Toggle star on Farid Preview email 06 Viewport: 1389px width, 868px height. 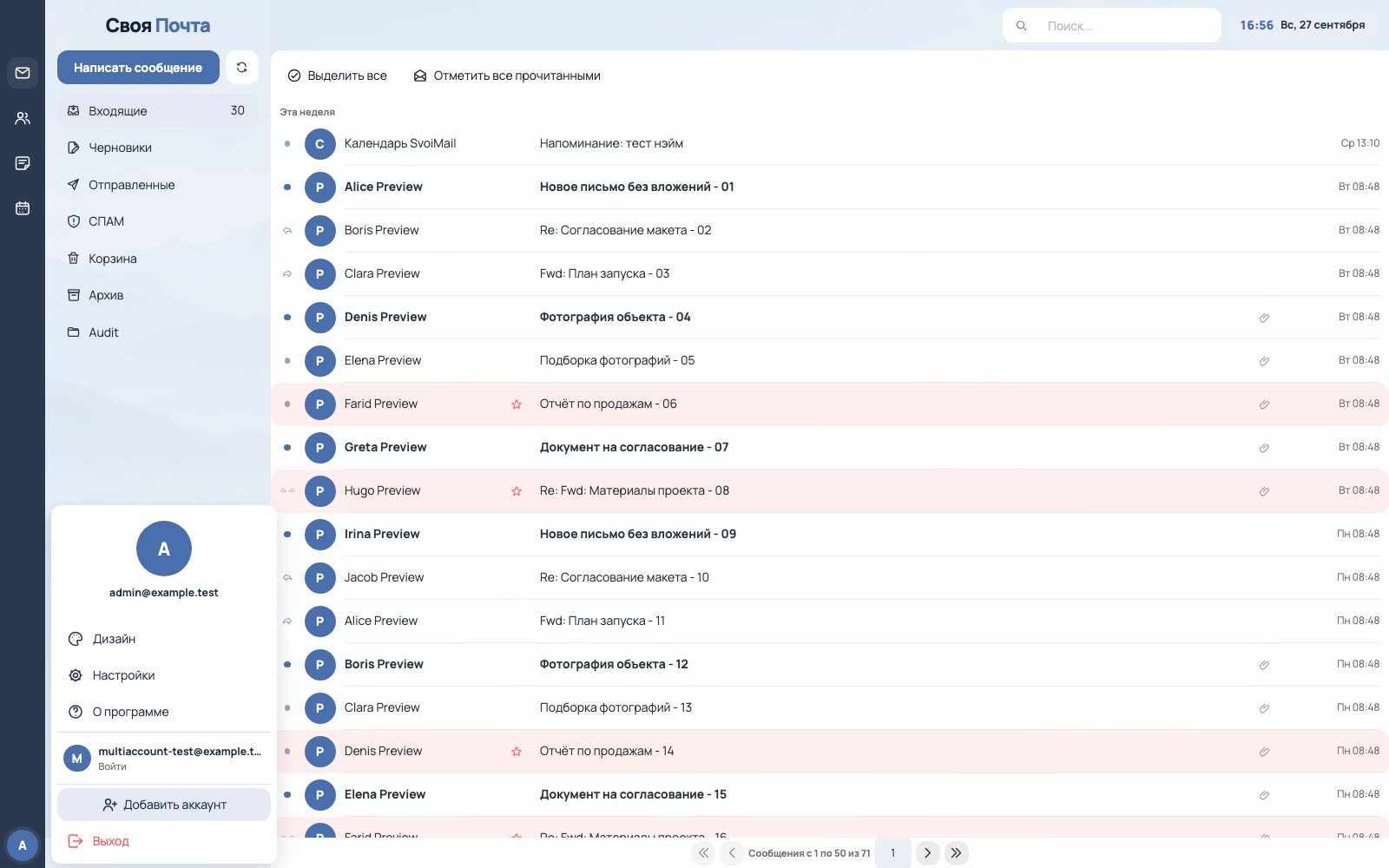(x=517, y=404)
